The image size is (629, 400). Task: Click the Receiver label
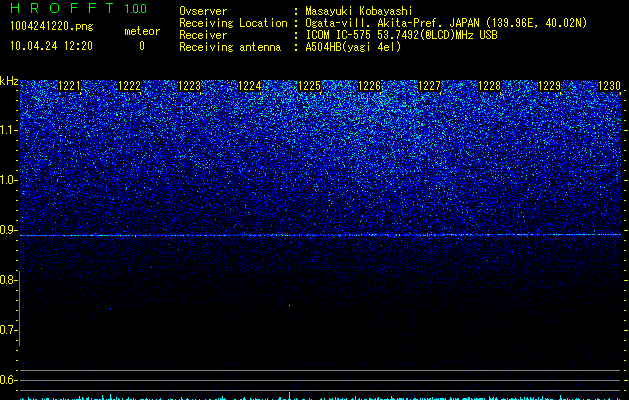pos(203,35)
